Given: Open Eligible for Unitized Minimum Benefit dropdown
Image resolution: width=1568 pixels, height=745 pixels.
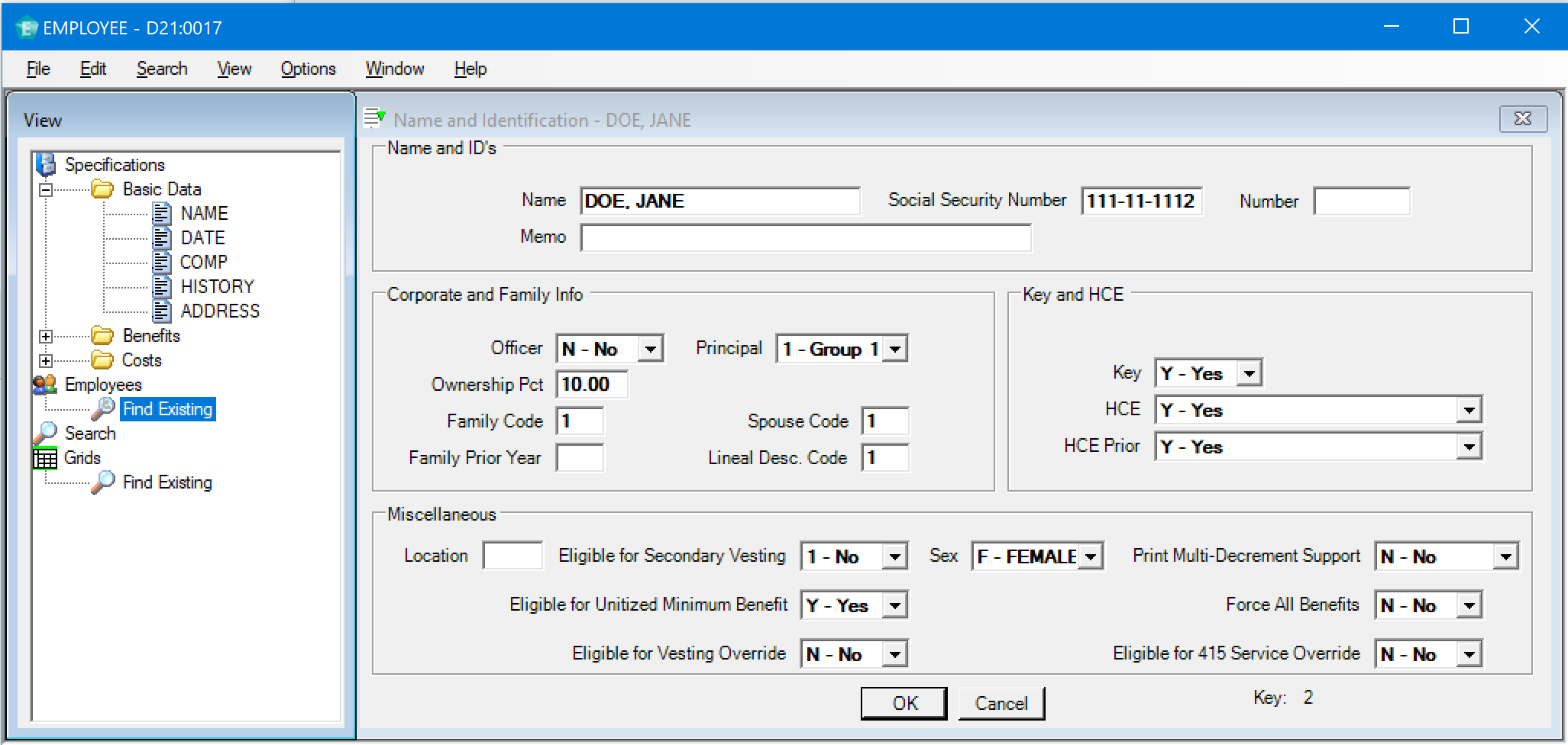Looking at the screenshot, I should [x=894, y=605].
